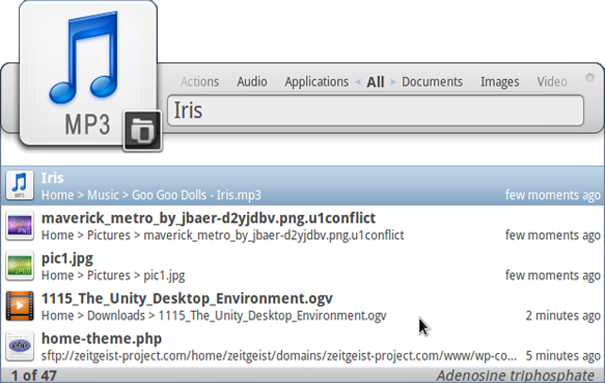Click the small MP3 icon beside Iris

click(x=20, y=185)
